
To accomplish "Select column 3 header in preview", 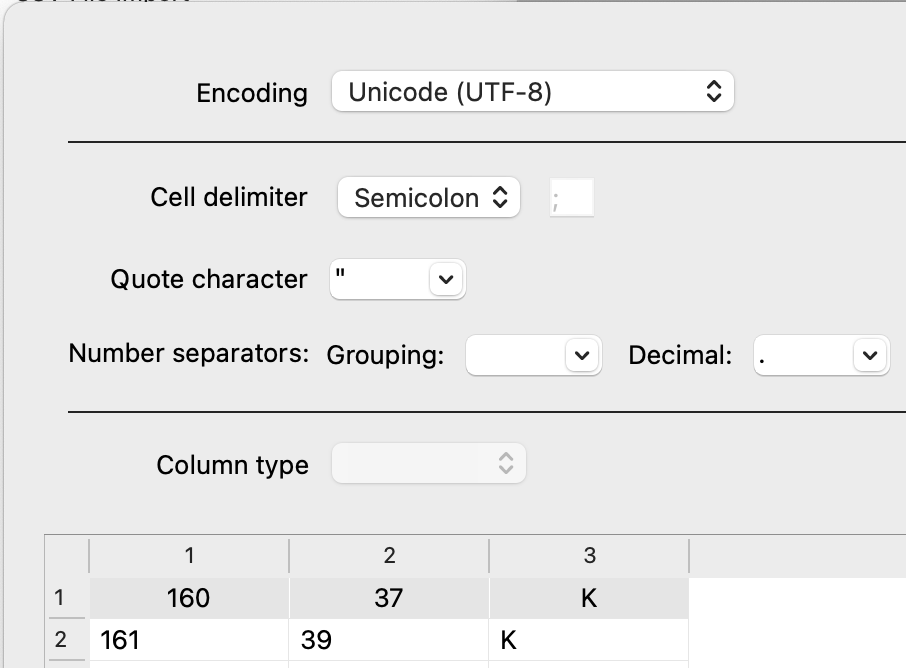I will (589, 556).
